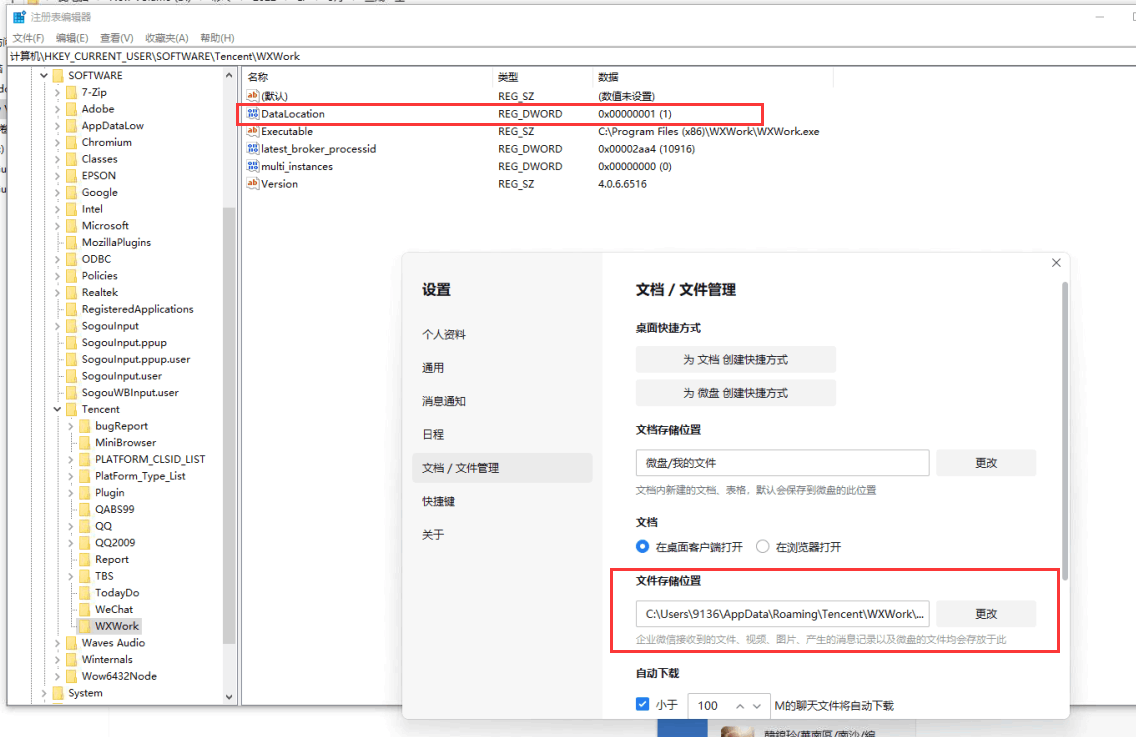Select the 在浏览器打开 radio button
The width and height of the screenshot is (1136, 737).
pyautogui.click(x=764, y=546)
